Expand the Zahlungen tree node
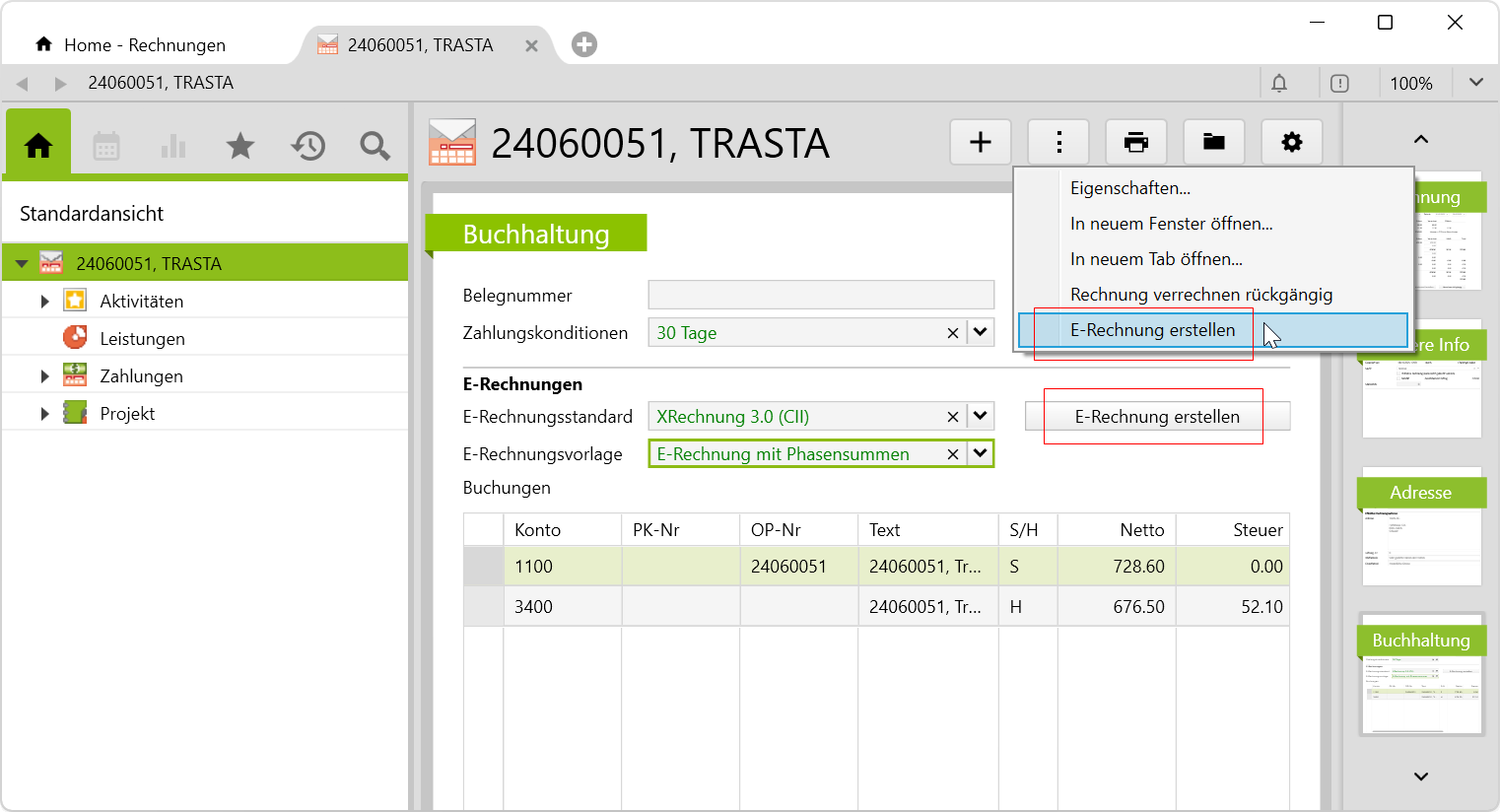This screenshot has width=1500, height=812. pyautogui.click(x=44, y=376)
